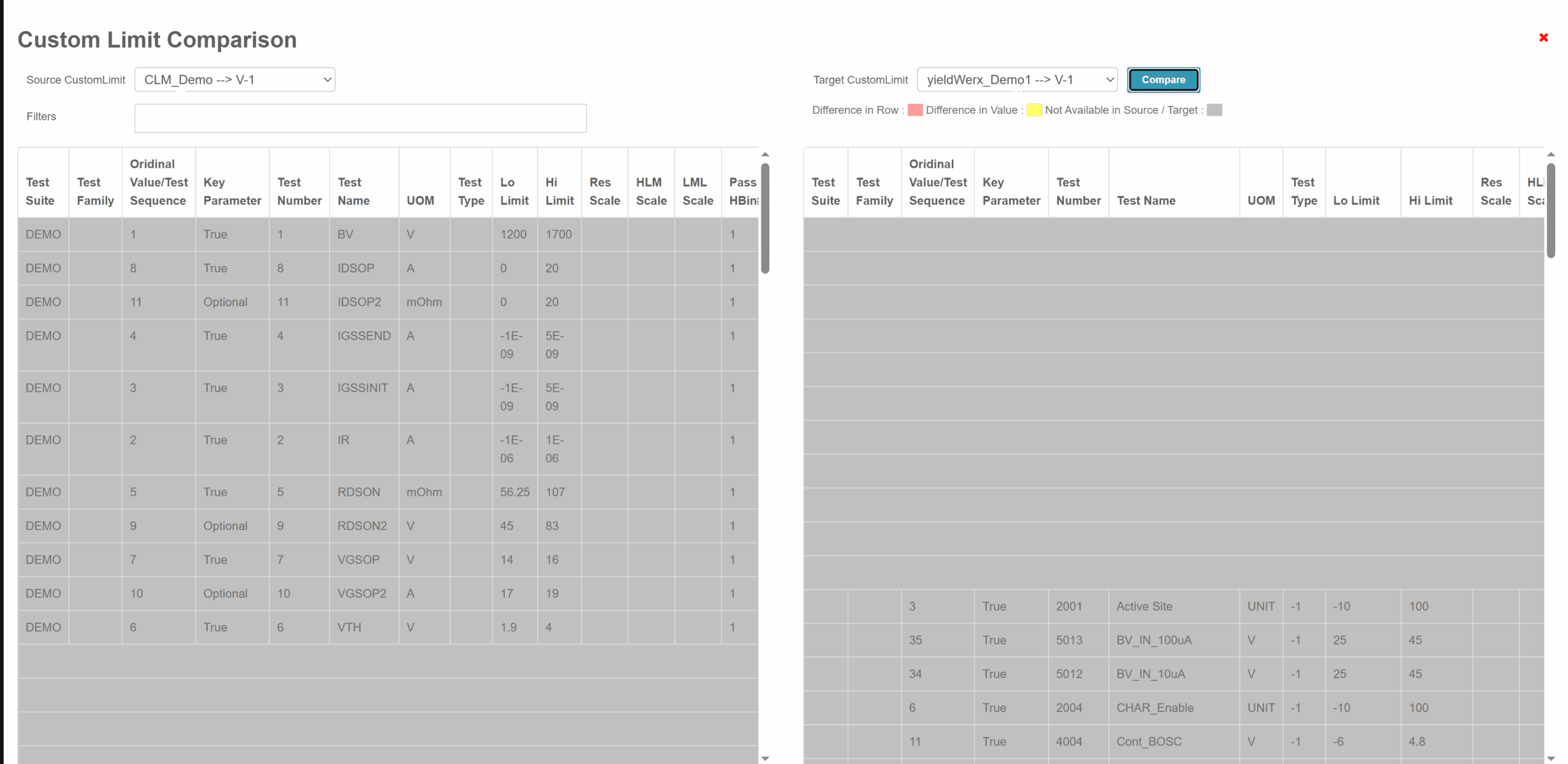1568x764 pixels.
Task: Click the left table vertical scrollbar thumb
Action: tap(765, 217)
